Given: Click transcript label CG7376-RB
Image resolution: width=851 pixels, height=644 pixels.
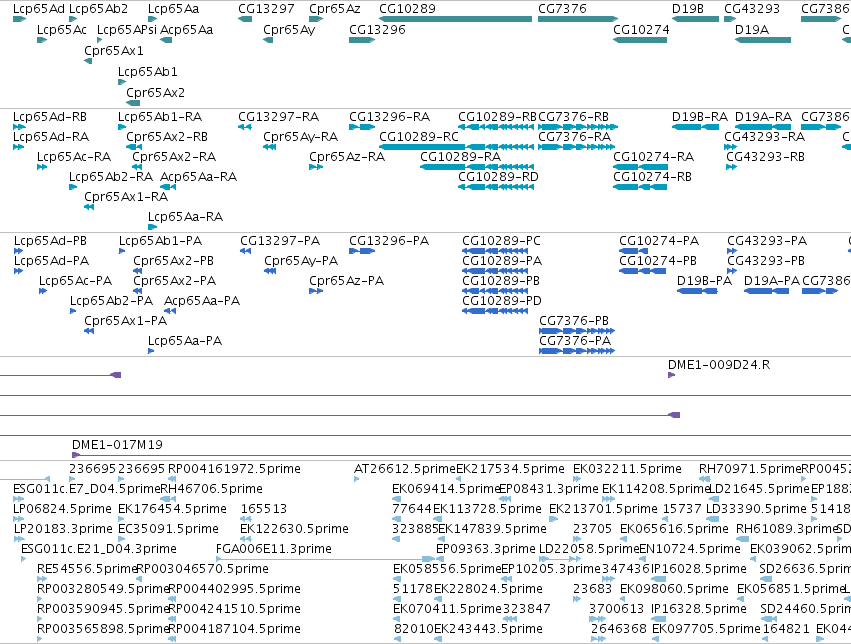Looking at the screenshot, I should click(x=573, y=117).
